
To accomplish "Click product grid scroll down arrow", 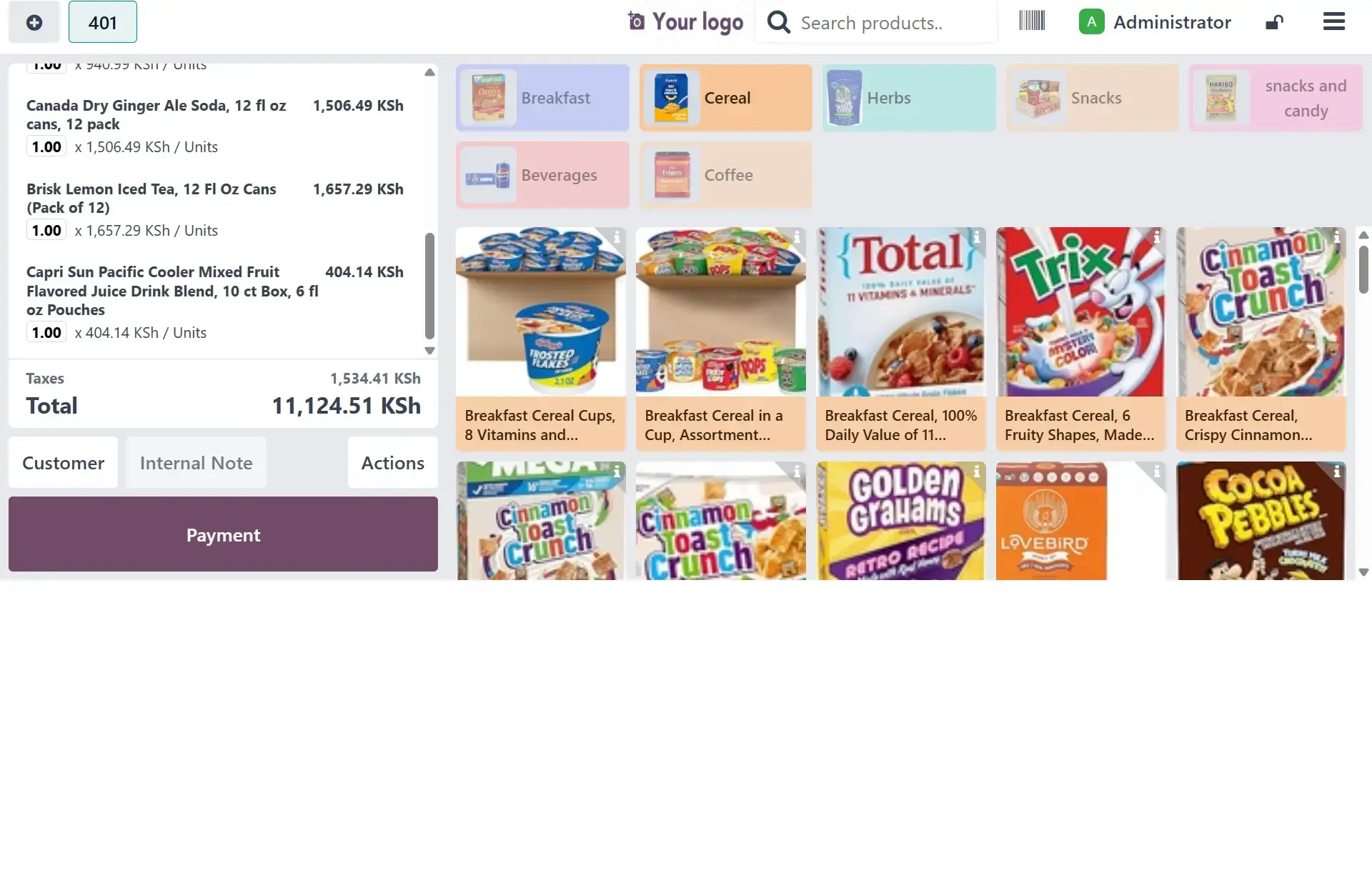I will [1363, 572].
